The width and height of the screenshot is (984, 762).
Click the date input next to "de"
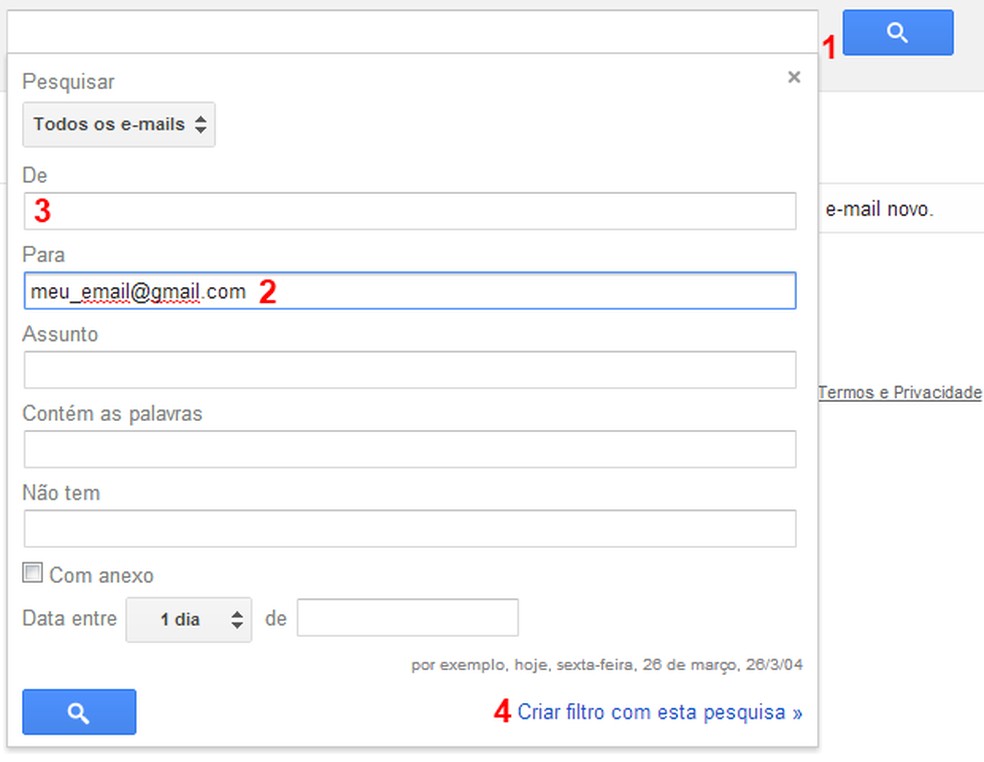point(407,618)
